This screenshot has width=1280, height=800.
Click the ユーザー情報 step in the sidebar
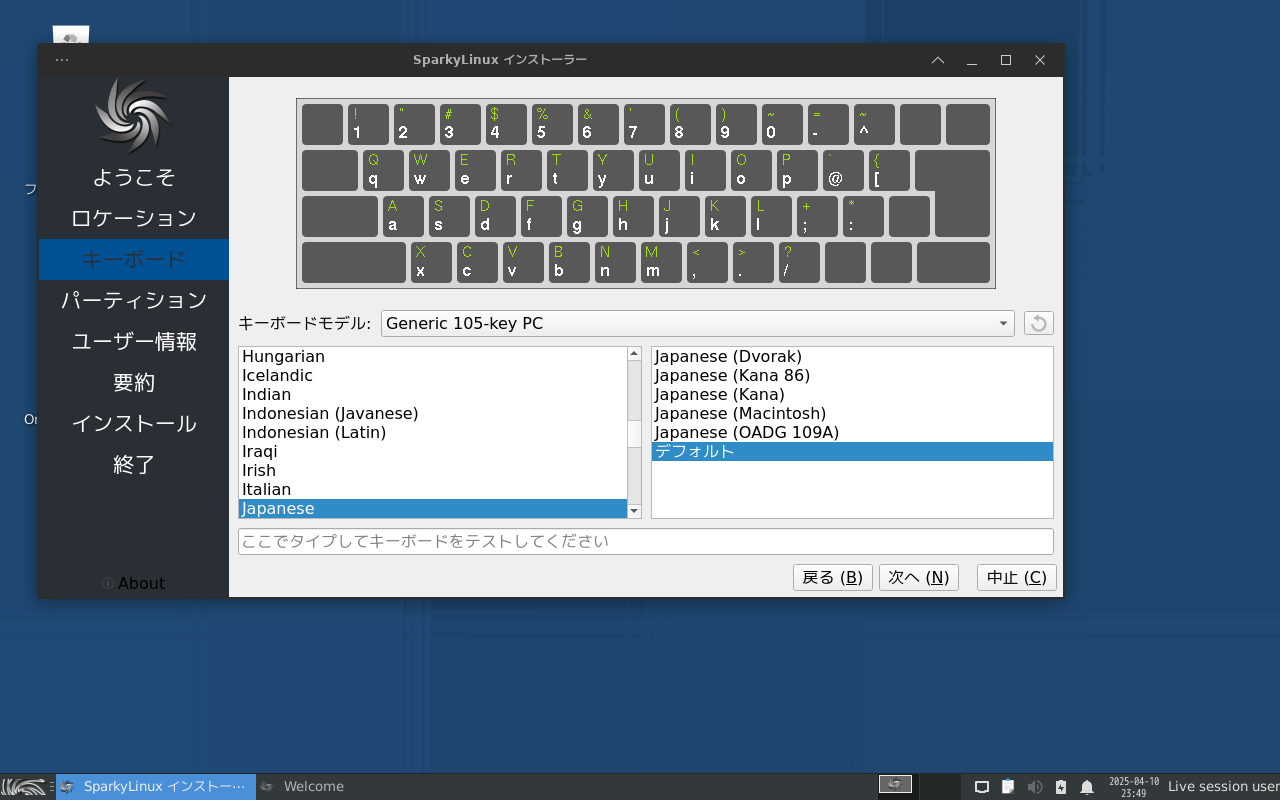point(133,341)
